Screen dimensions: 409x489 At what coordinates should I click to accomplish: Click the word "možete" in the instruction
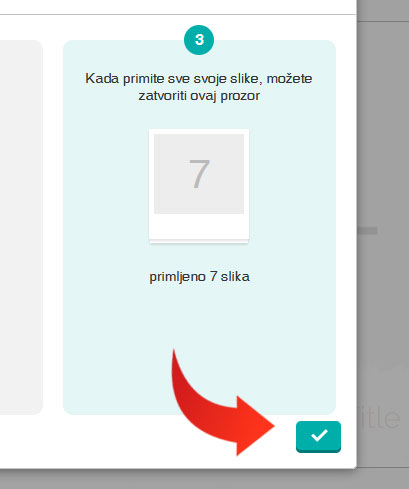(289, 79)
